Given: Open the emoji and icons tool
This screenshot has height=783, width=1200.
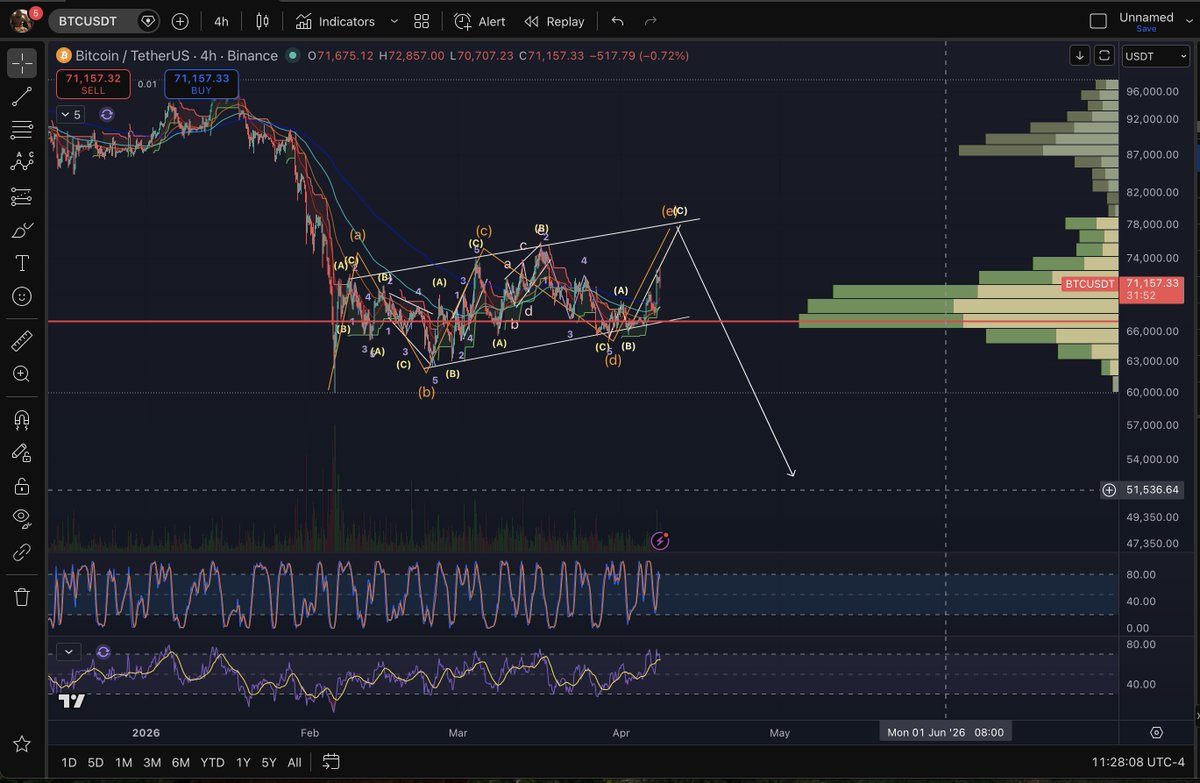Looking at the screenshot, I should click(22, 297).
